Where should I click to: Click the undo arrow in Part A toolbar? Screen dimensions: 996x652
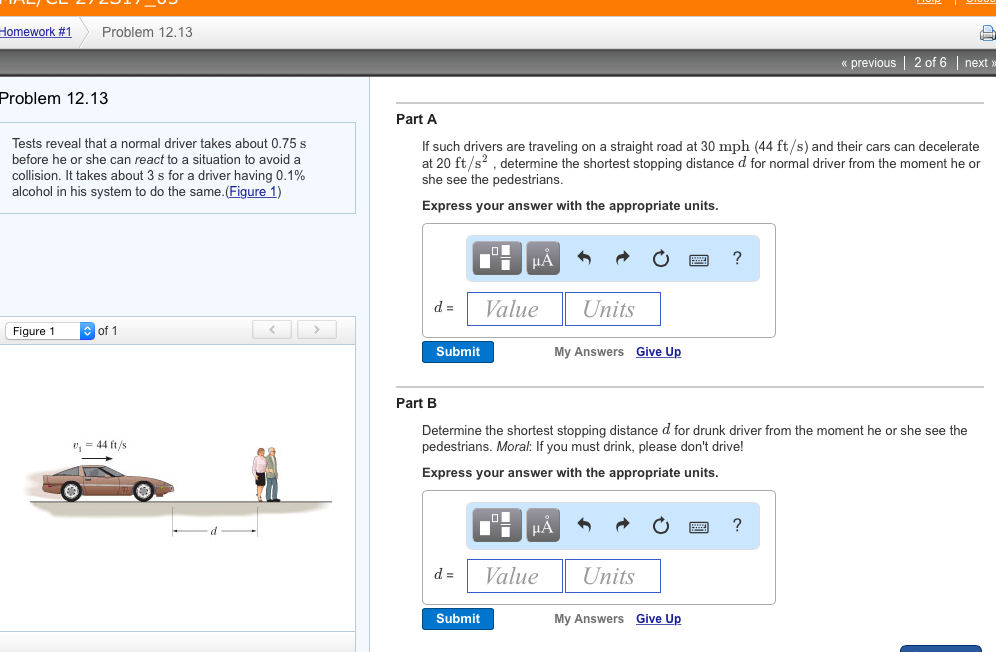point(584,258)
